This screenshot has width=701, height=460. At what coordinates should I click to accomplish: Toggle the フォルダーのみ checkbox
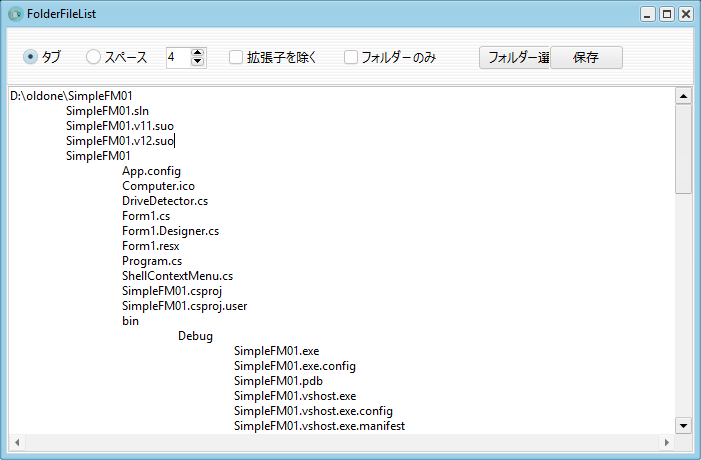351,57
